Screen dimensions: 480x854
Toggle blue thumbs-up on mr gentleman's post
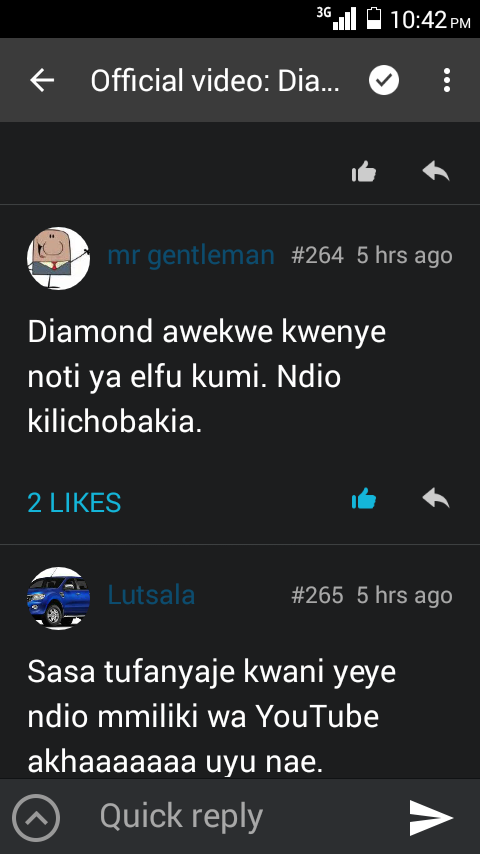tap(364, 499)
